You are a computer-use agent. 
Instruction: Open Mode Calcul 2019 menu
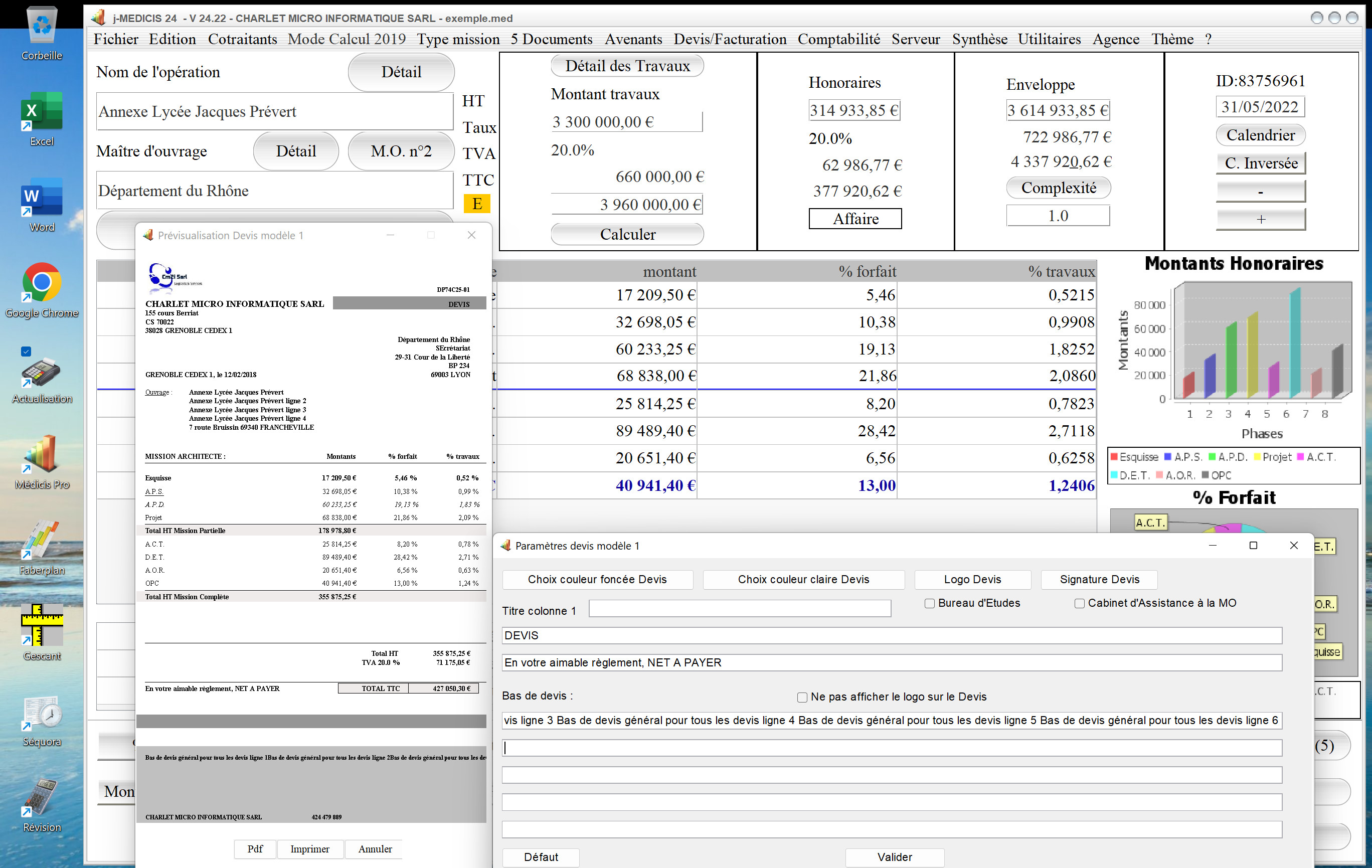click(347, 39)
